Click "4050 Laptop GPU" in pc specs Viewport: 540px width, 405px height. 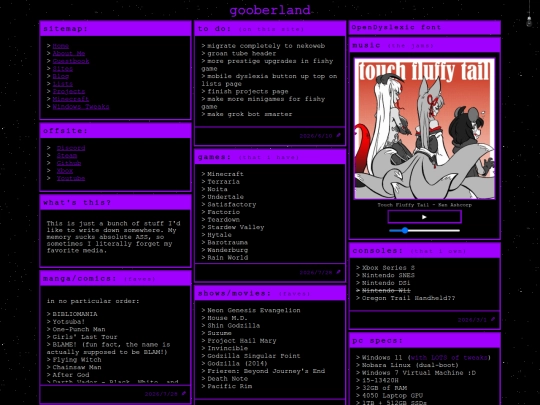point(392,395)
